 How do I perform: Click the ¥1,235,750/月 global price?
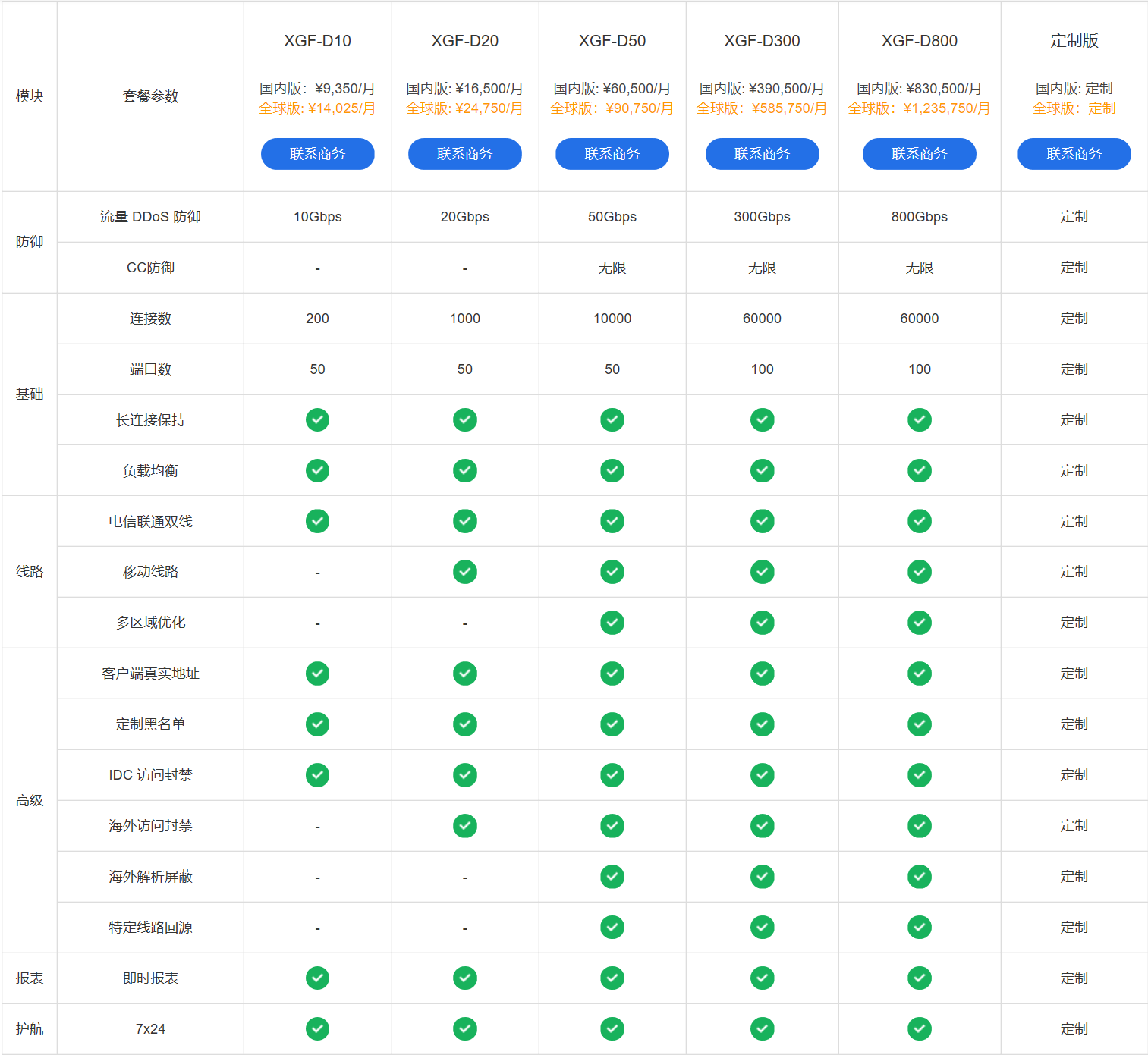[x=946, y=108]
